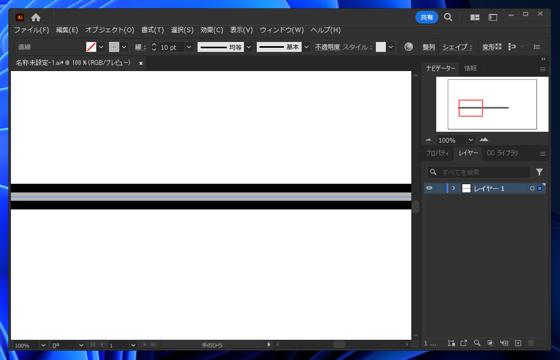560x360 pixels.
Task: Expand レイヤー 1 with chevron
Action: pos(454,188)
